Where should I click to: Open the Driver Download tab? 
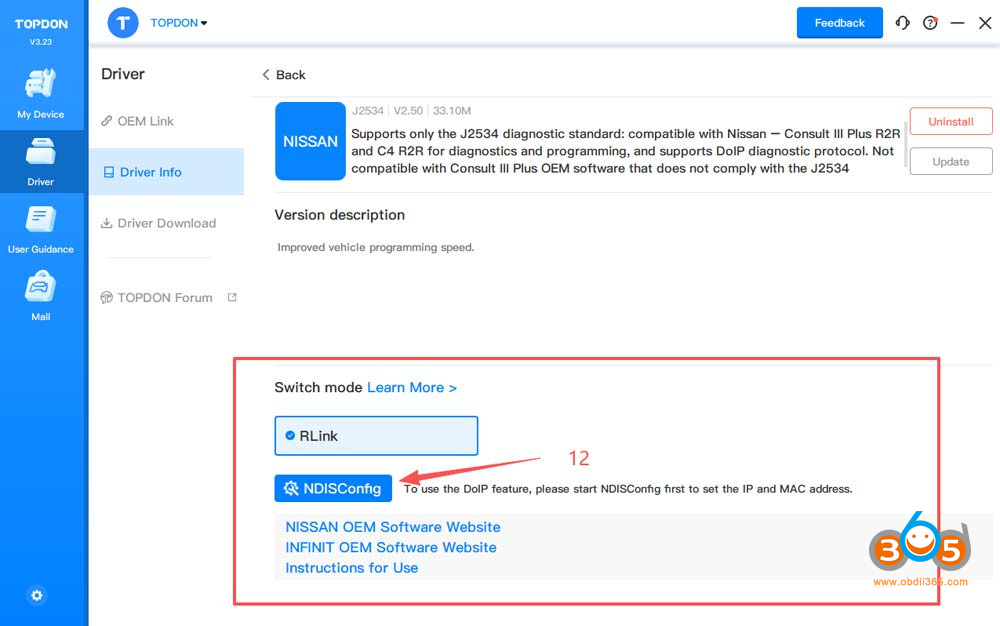(158, 223)
